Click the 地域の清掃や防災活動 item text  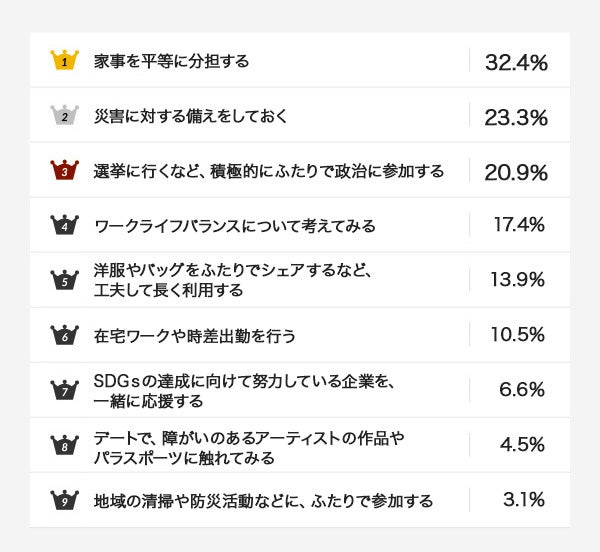(264, 501)
